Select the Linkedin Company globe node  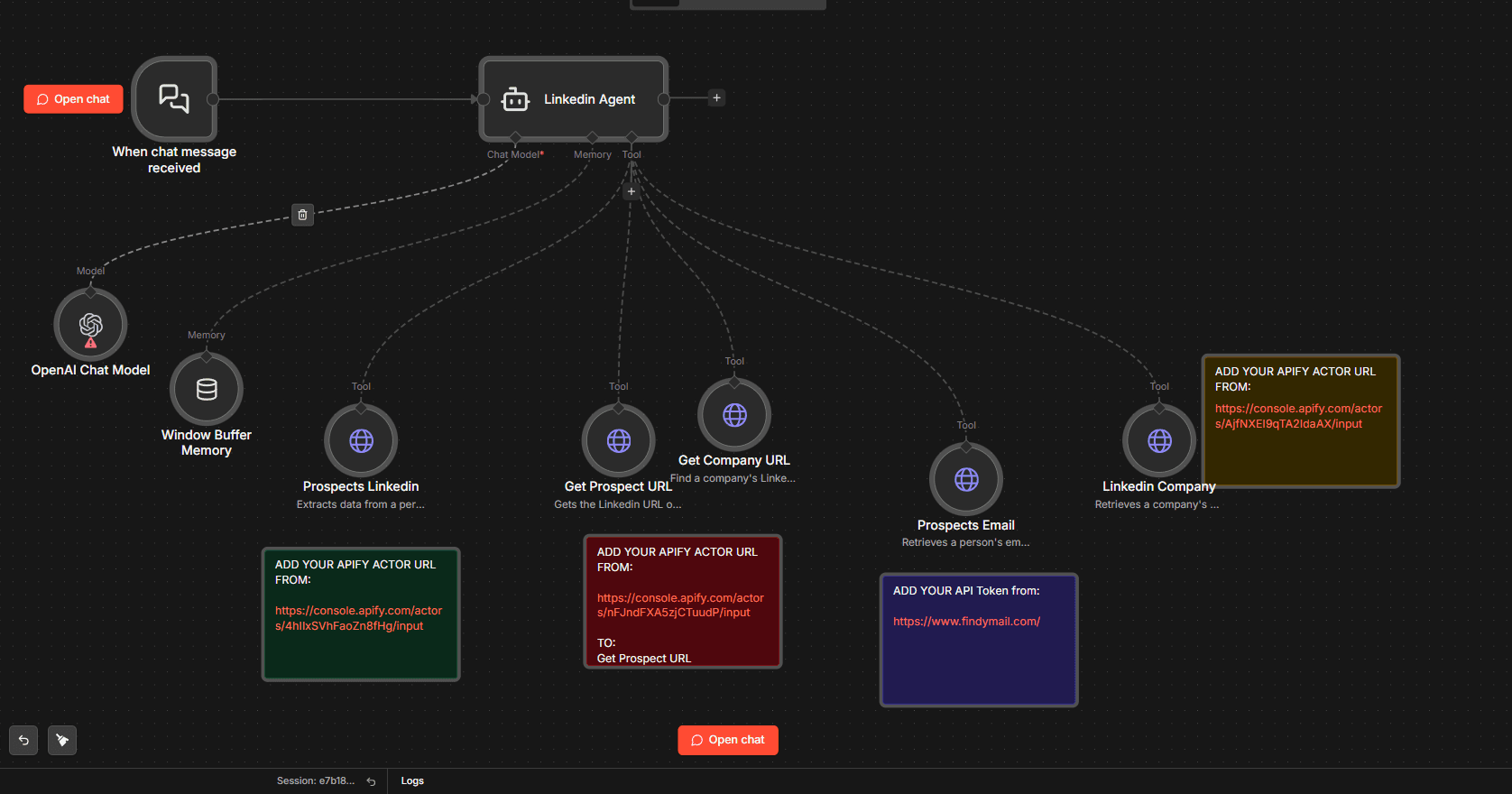tap(1159, 440)
